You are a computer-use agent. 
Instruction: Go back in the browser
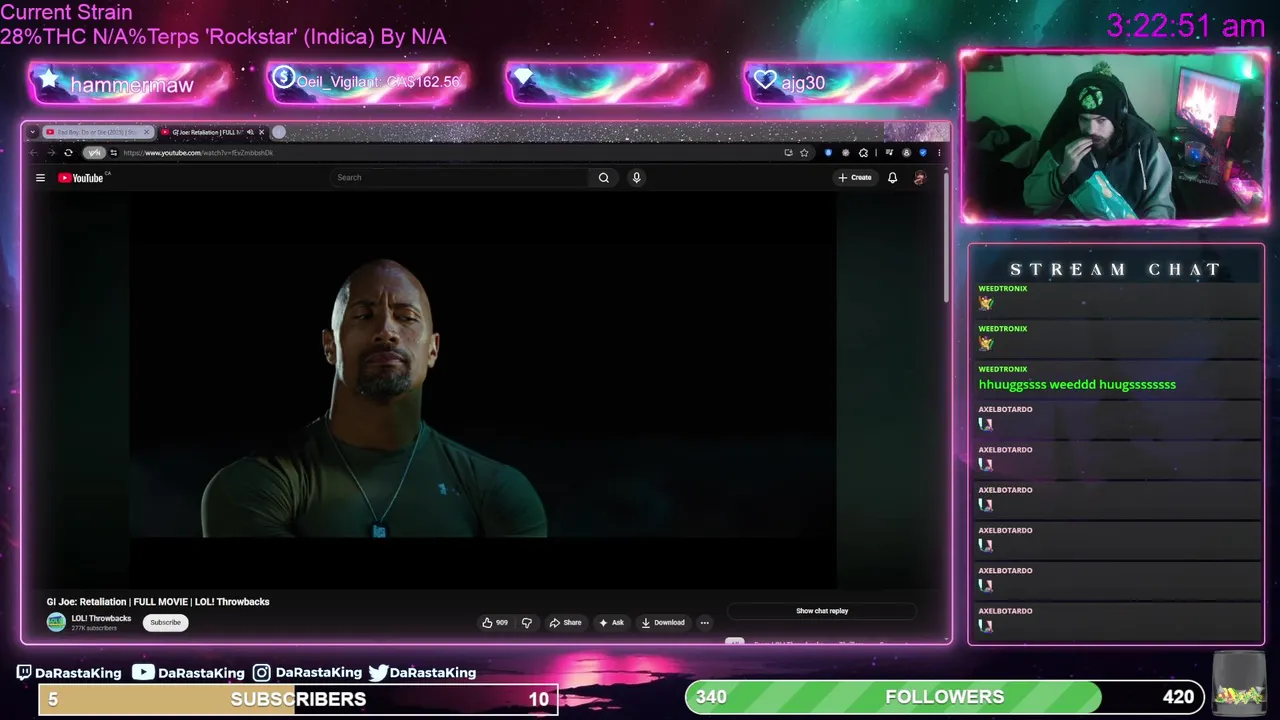[34, 153]
